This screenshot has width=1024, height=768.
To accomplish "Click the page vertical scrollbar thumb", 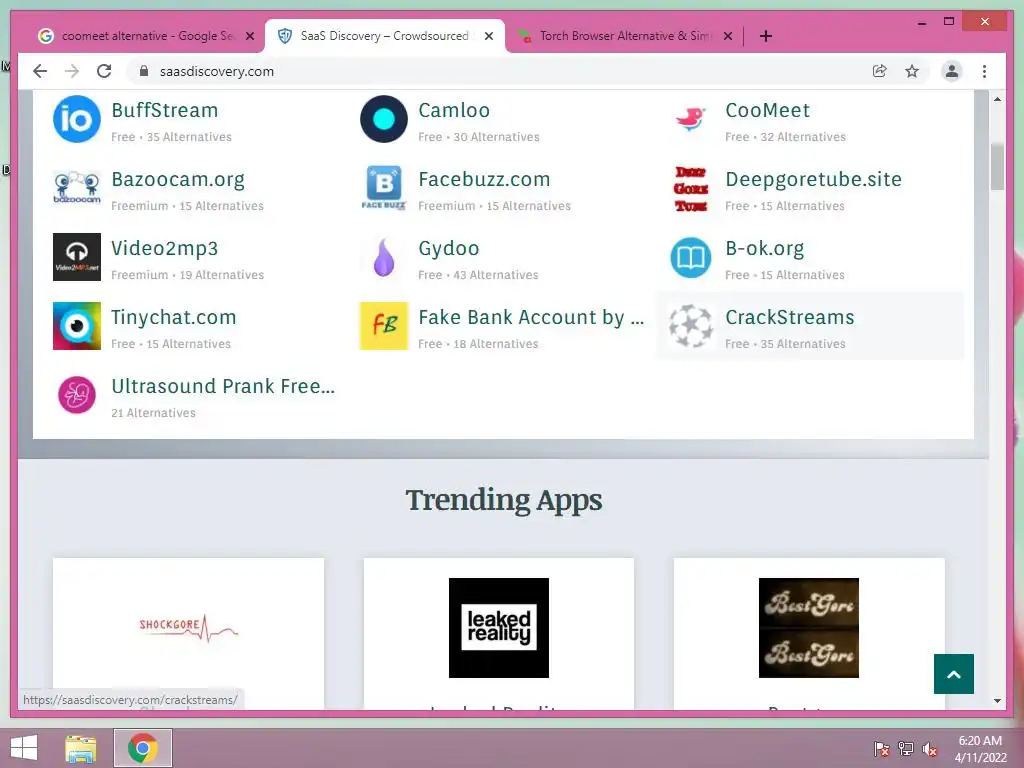I will 997,167.
